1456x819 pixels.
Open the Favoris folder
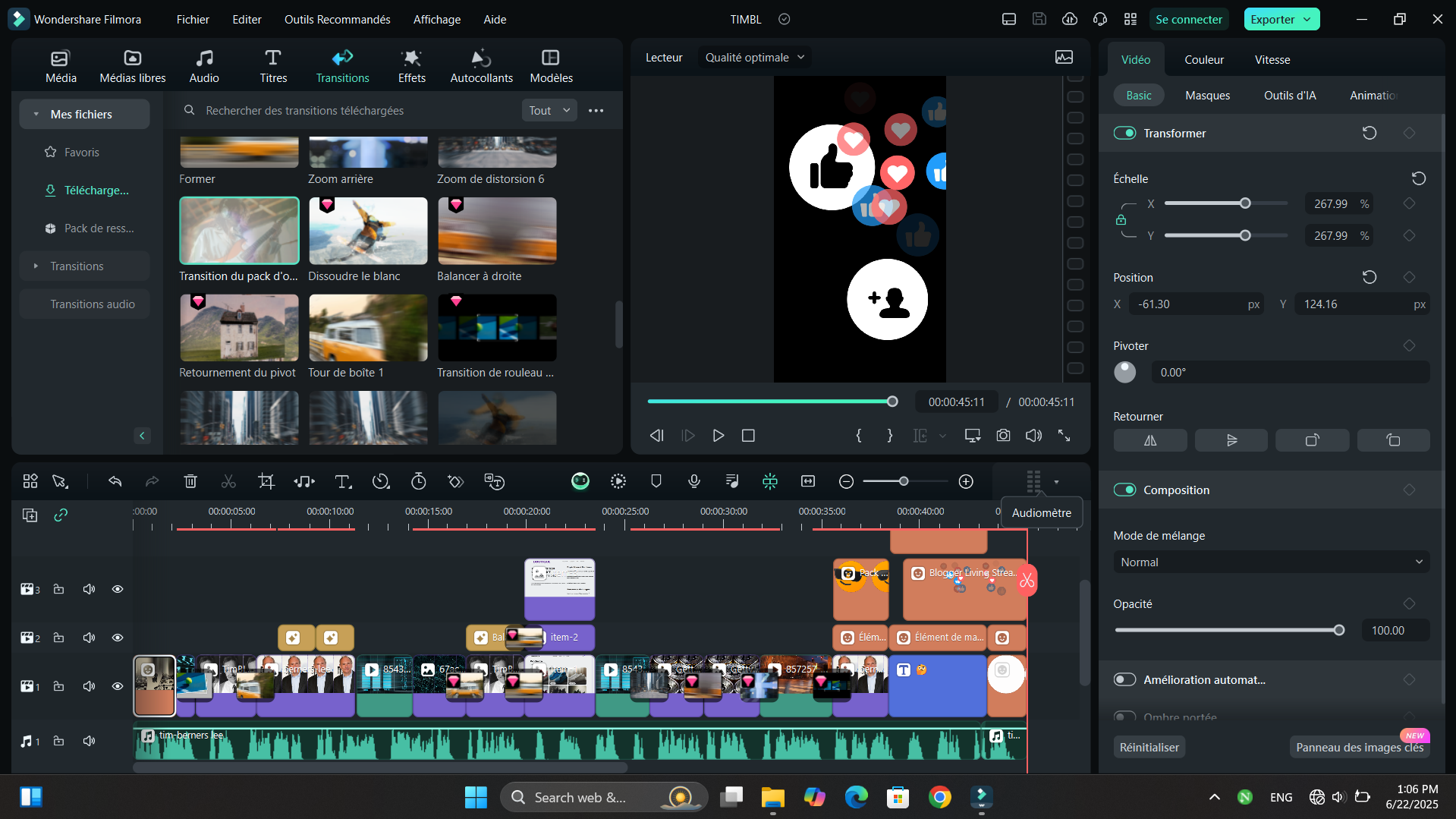click(x=82, y=152)
